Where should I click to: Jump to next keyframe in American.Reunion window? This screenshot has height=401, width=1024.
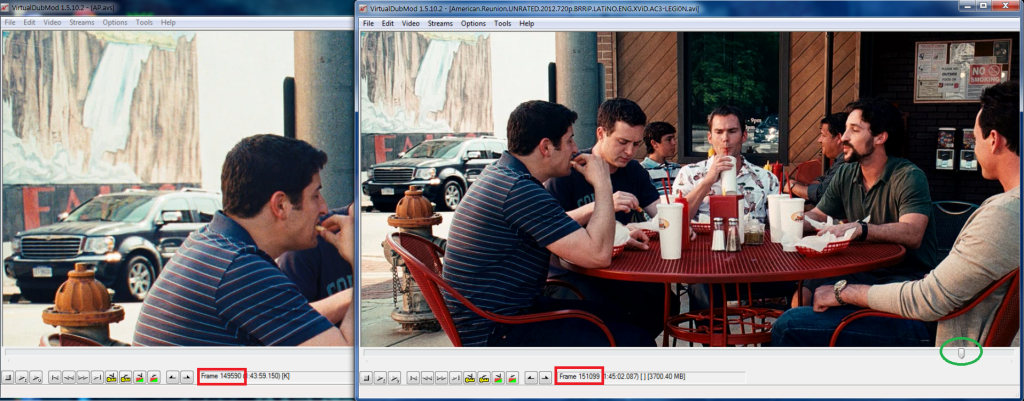point(484,377)
